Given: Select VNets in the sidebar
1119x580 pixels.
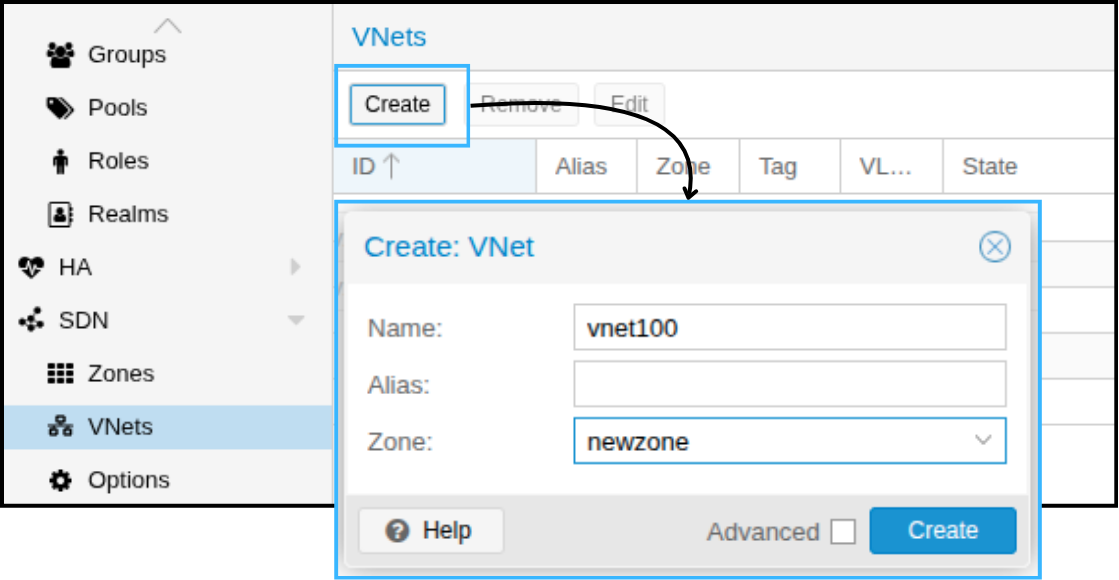Looking at the screenshot, I should click(x=120, y=427).
